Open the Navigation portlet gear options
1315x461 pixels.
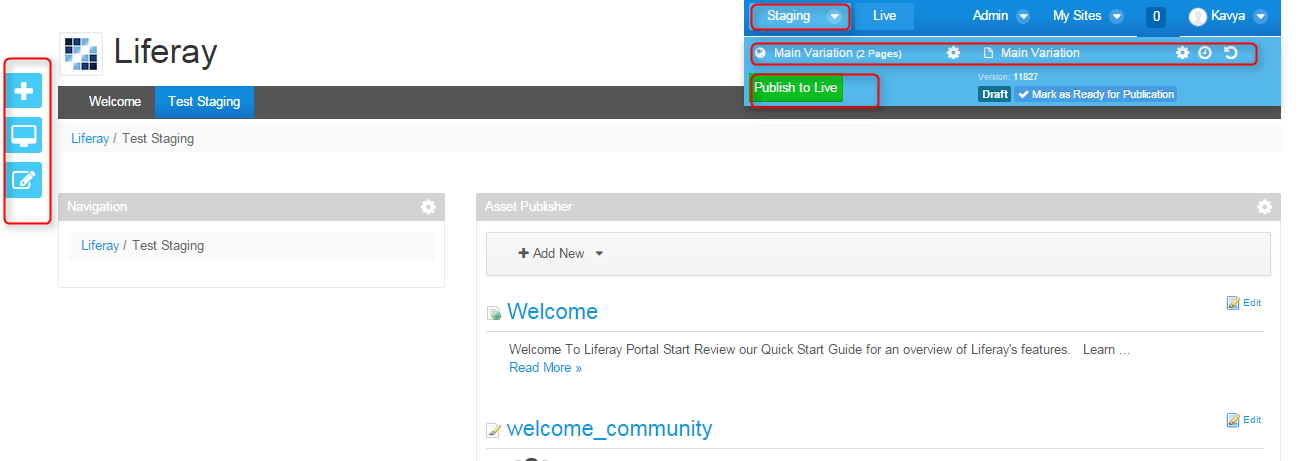point(428,207)
